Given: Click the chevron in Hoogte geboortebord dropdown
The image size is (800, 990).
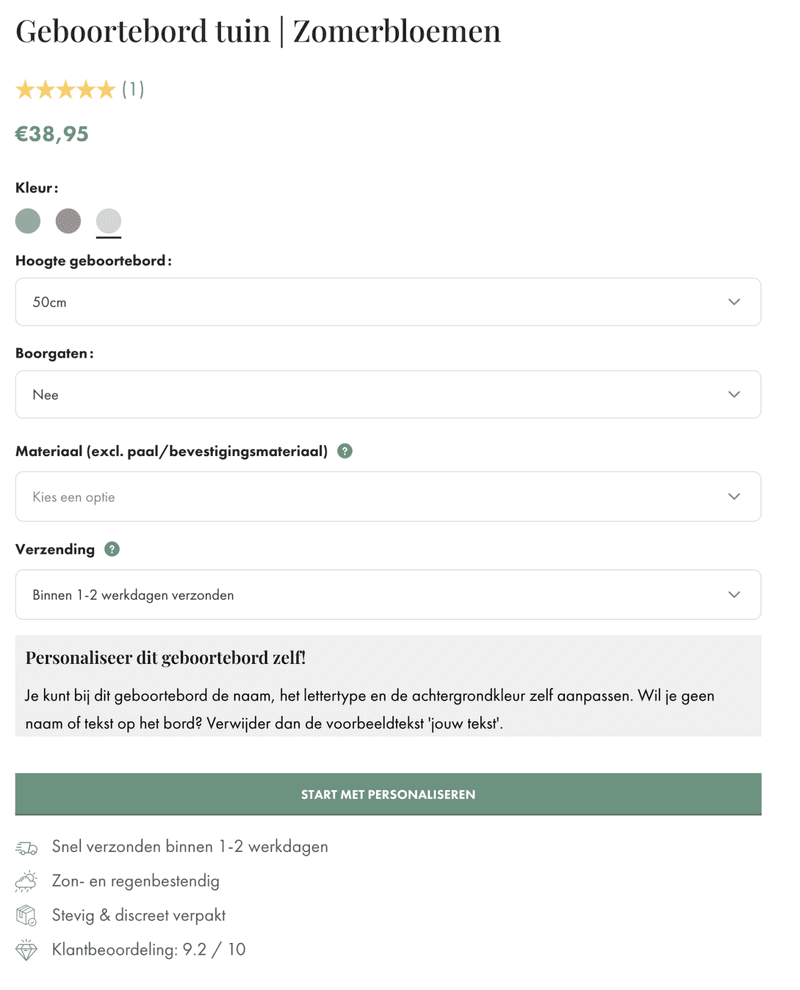Looking at the screenshot, I should coord(734,302).
